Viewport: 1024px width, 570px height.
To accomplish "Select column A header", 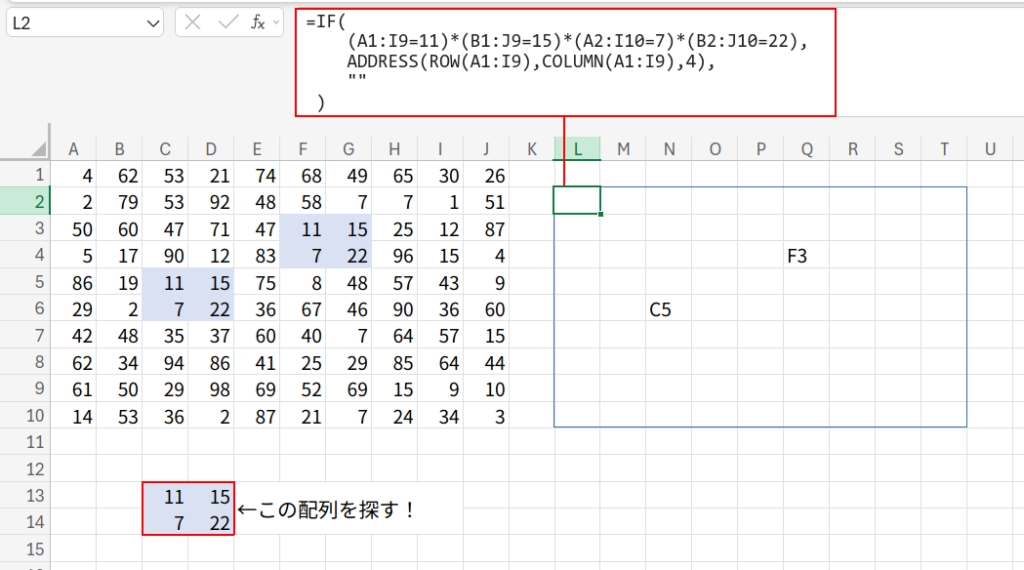I will pos(73,150).
